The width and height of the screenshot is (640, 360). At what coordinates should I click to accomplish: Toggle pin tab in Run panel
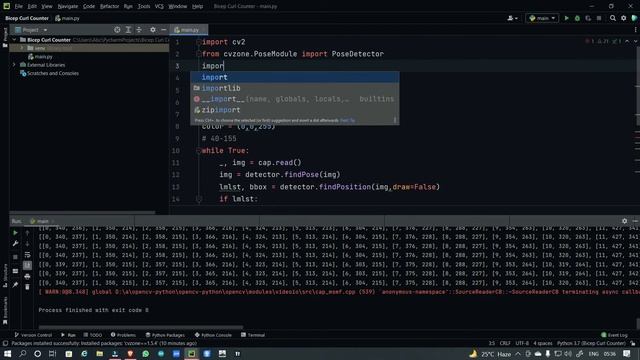[x=16, y=284]
